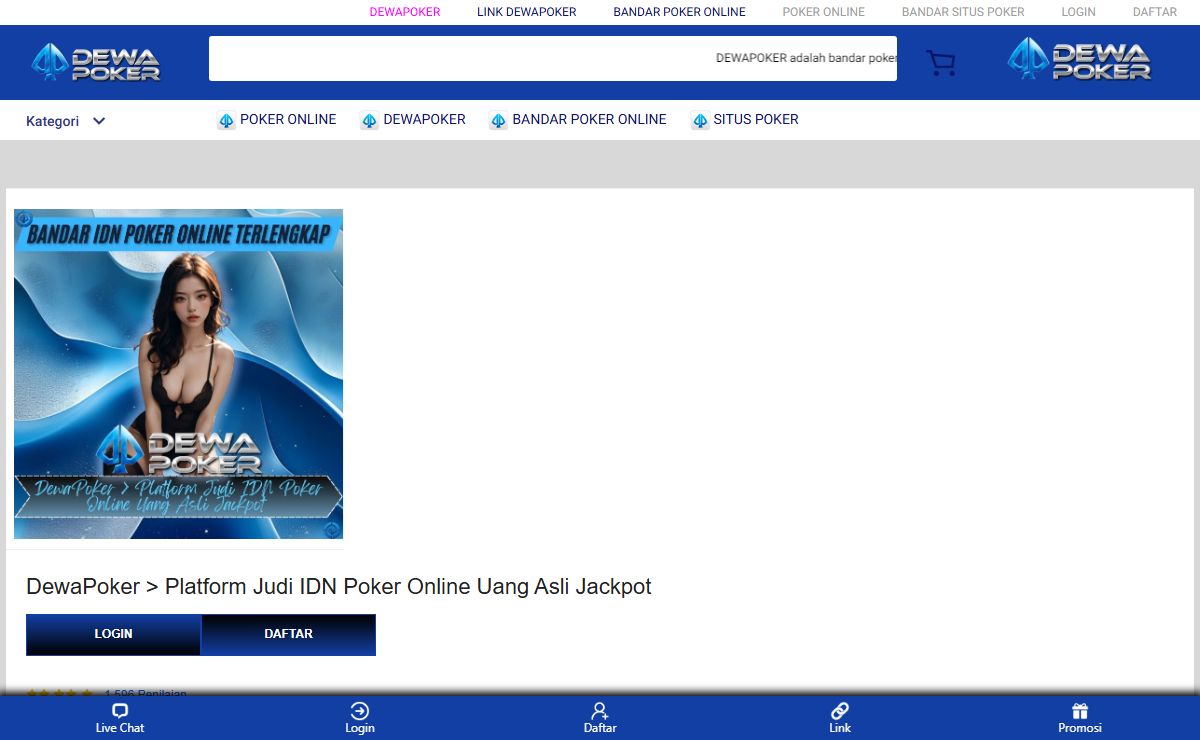
Task: Click the DewaPoker logo in the header right
Action: point(1079,59)
